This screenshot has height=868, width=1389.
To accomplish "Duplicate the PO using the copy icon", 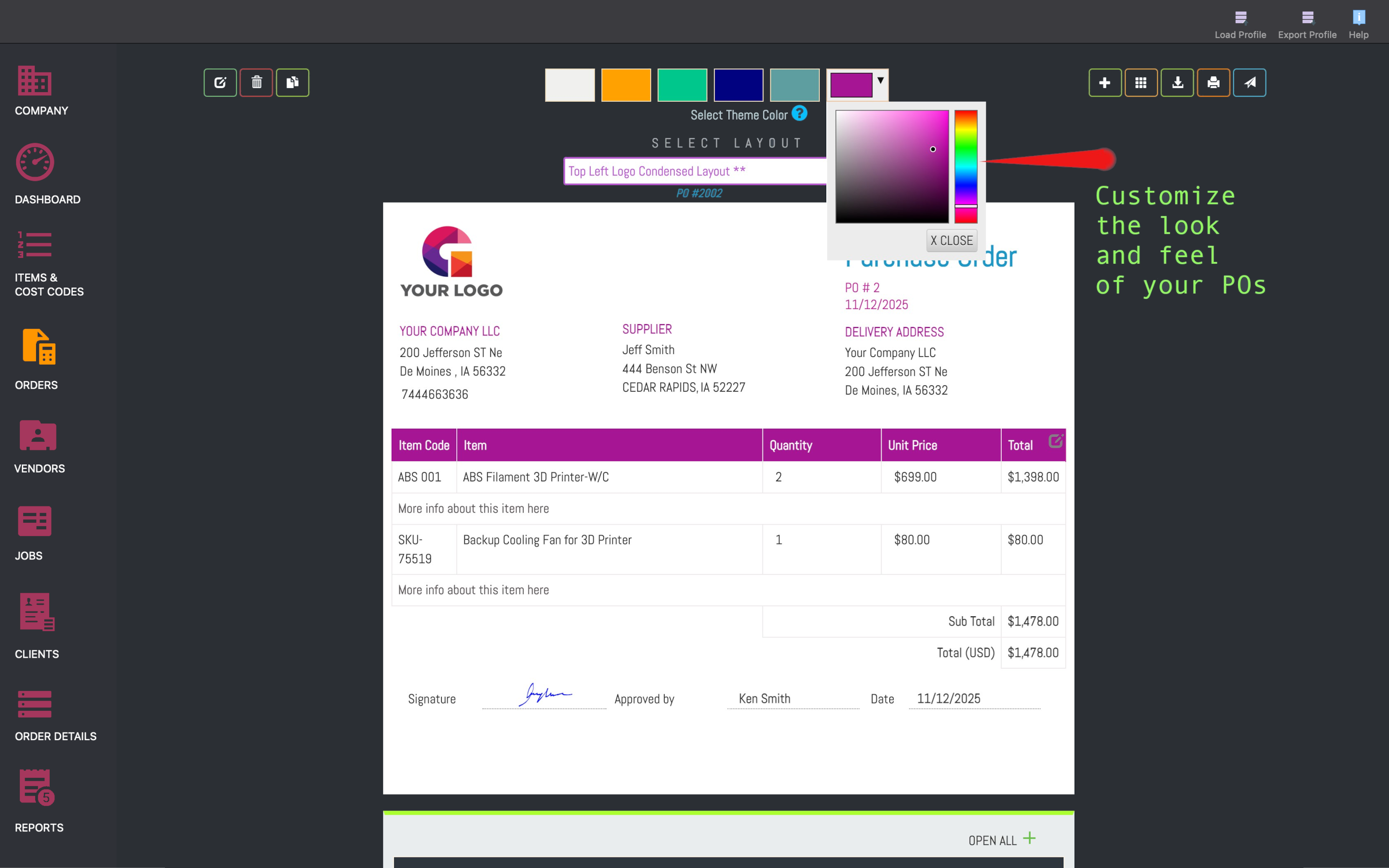I will (293, 82).
